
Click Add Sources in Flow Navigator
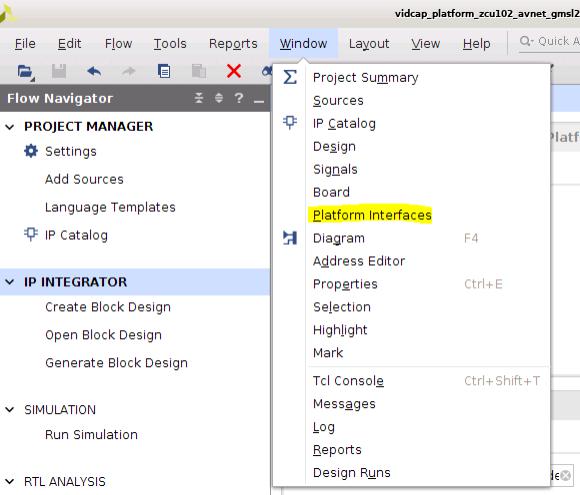(x=84, y=179)
